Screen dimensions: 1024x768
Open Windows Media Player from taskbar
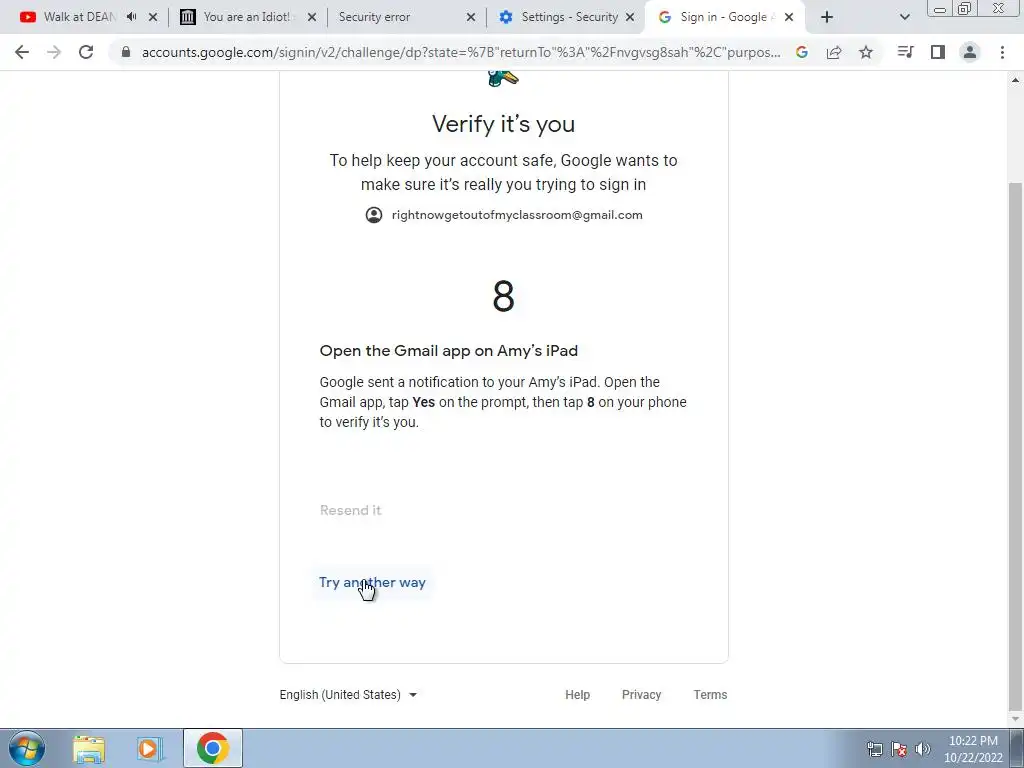(x=149, y=749)
